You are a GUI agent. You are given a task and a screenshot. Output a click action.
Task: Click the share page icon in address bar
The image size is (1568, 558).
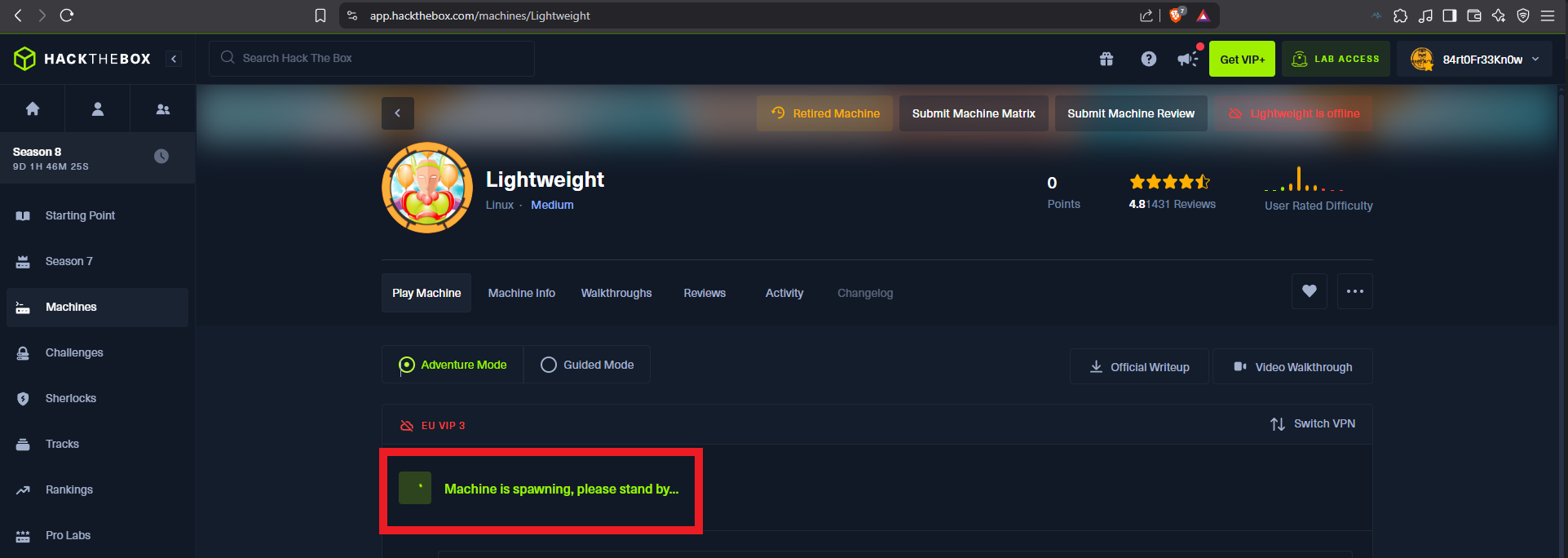tap(1146, 15)
